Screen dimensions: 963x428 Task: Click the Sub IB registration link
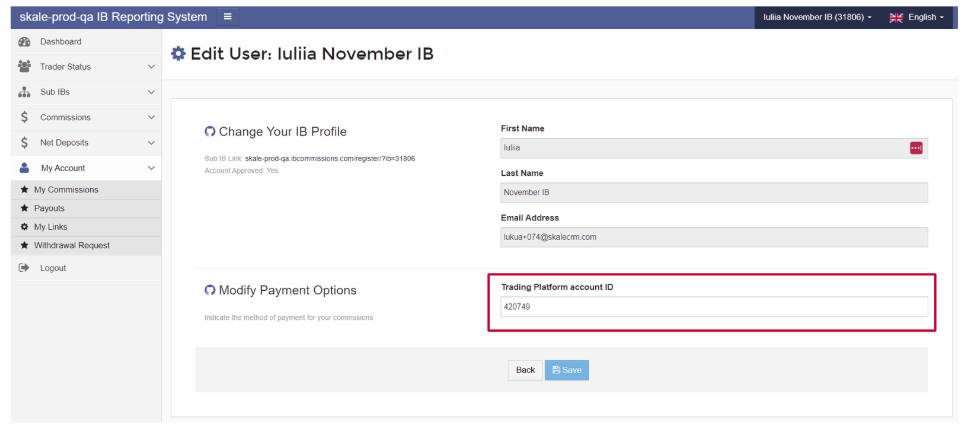(x=329, y=158)
